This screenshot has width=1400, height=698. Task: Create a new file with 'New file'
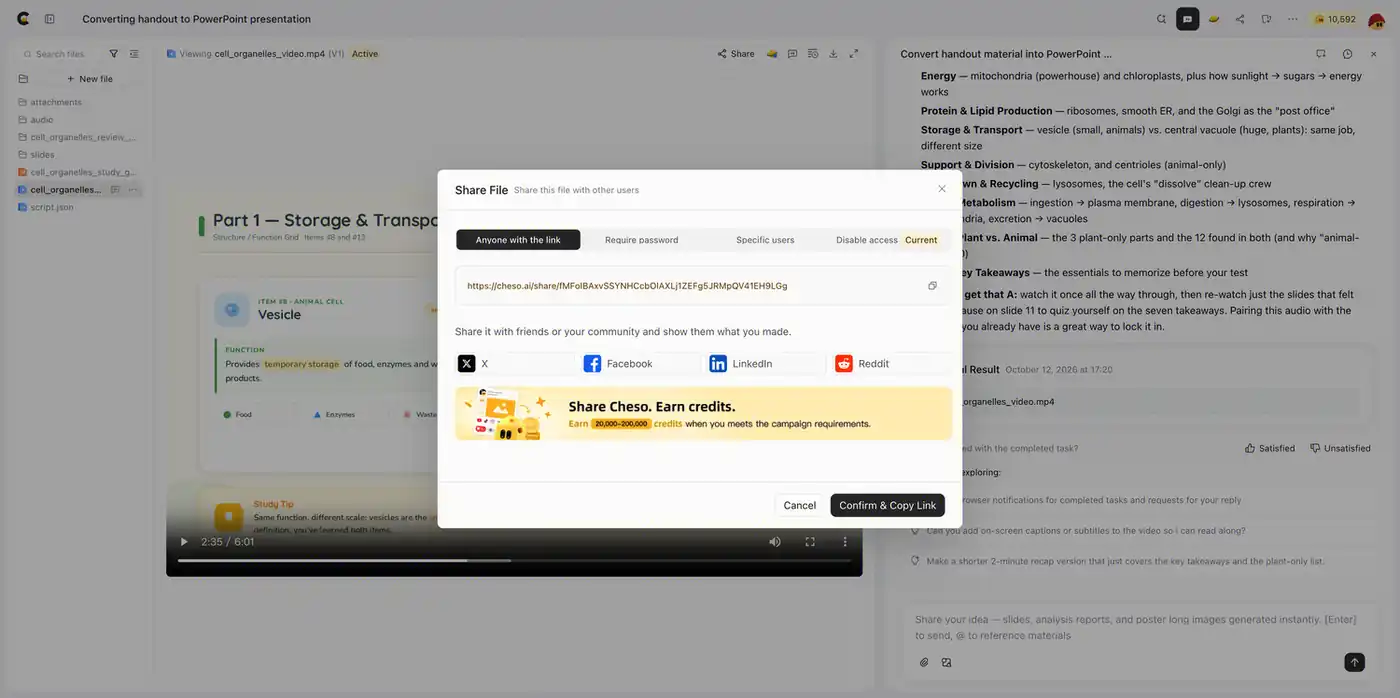(90, 79)
